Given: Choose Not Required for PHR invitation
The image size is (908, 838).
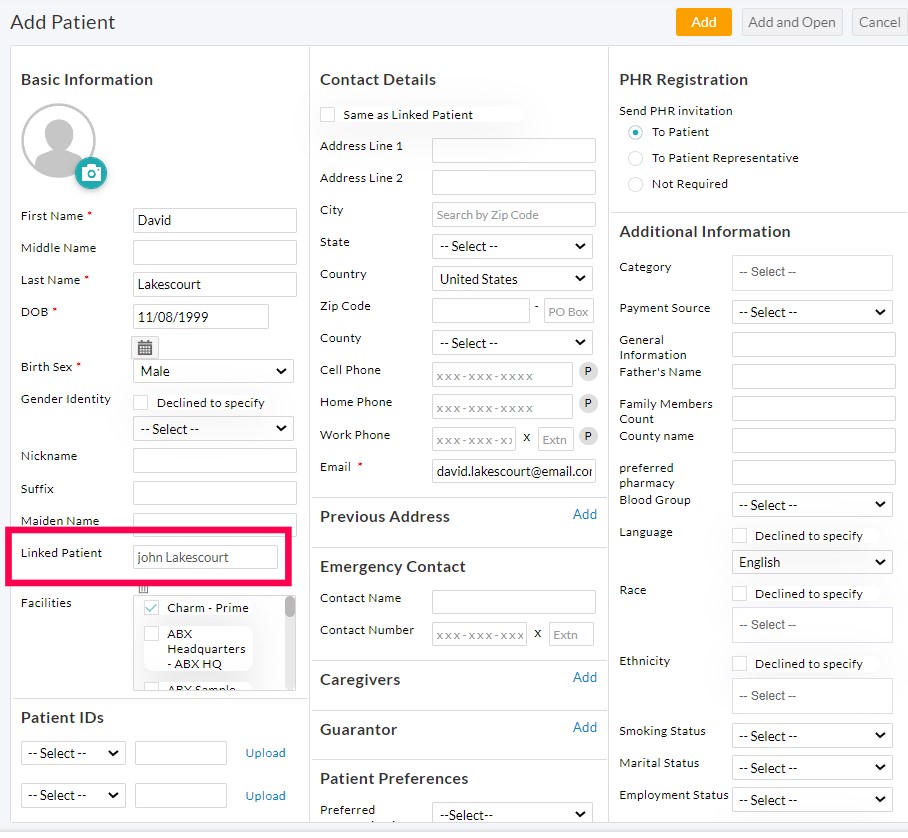Looking at the screenshot, I should (635, 183).
